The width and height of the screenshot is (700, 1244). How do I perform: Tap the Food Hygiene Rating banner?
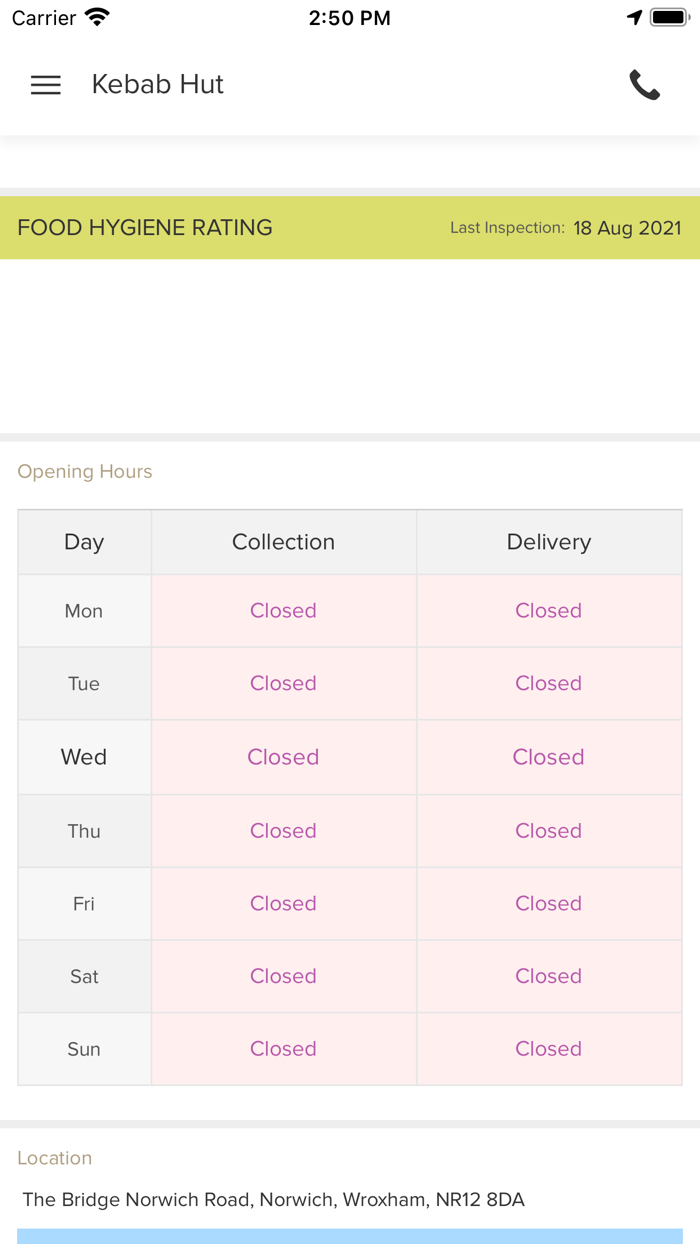(x=145, y=228)
